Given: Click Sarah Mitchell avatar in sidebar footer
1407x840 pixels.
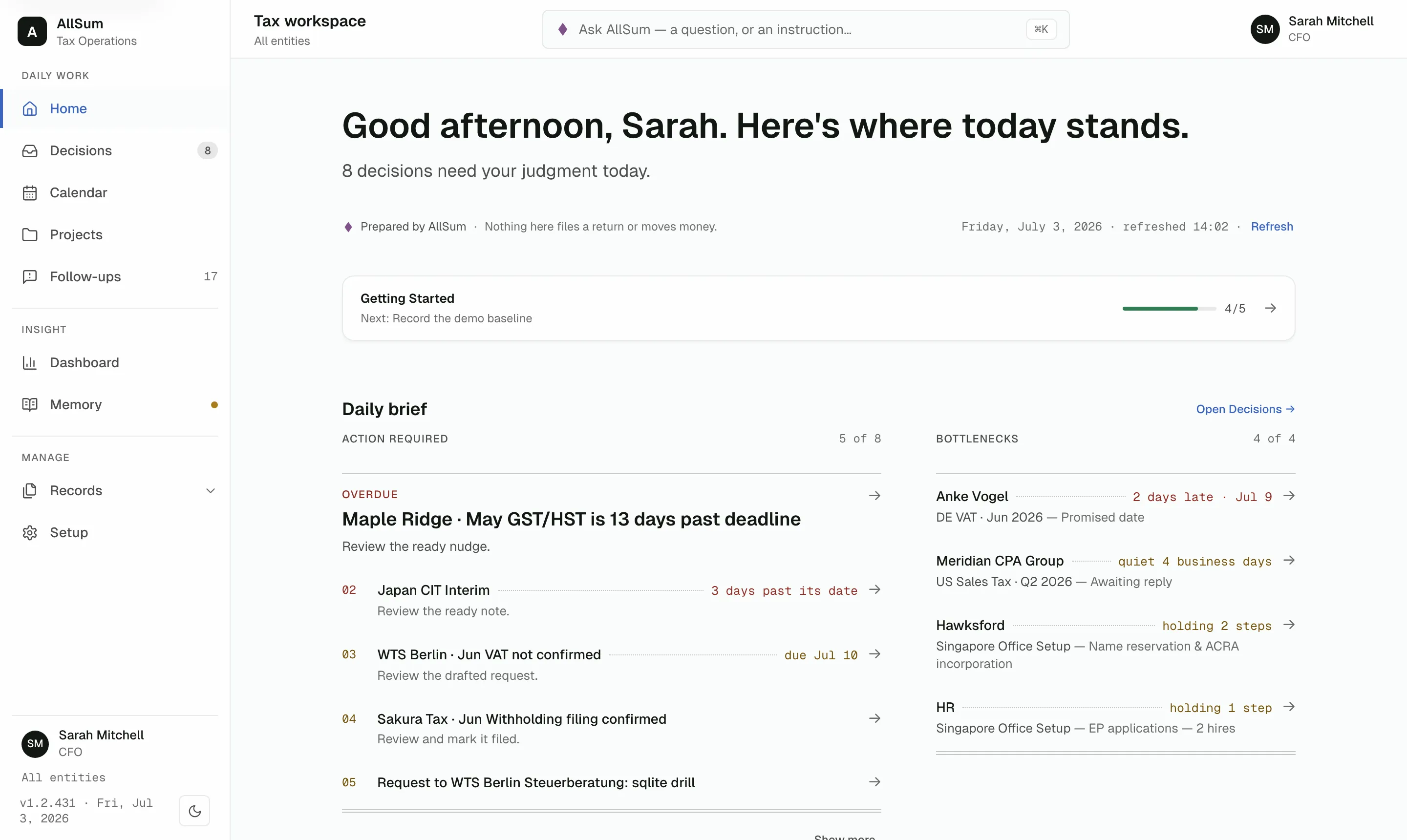Looking at the screenshot, I should (35, 743).
